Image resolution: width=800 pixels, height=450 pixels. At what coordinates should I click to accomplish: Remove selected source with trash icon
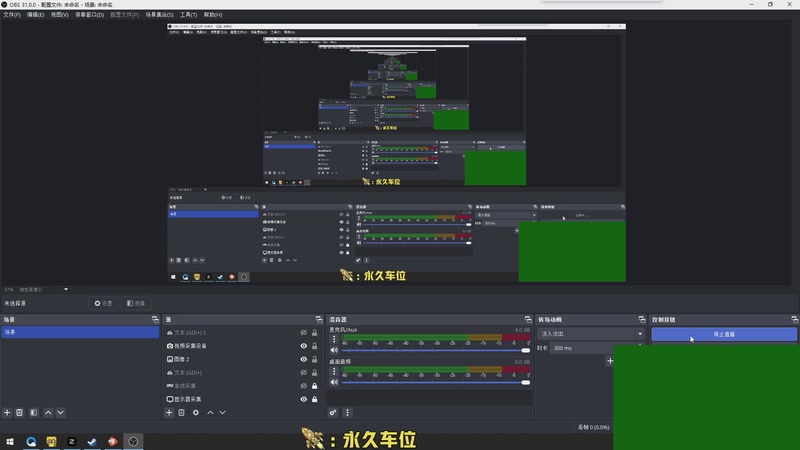tap(181, 412)
